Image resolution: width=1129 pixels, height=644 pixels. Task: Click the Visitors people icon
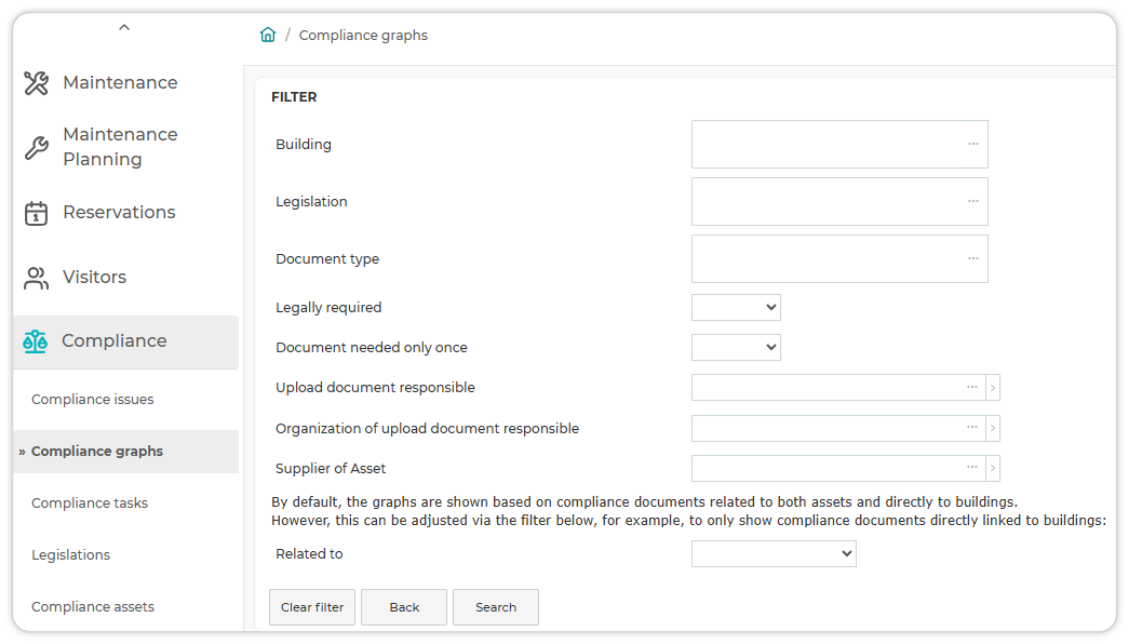click(36, 278)
